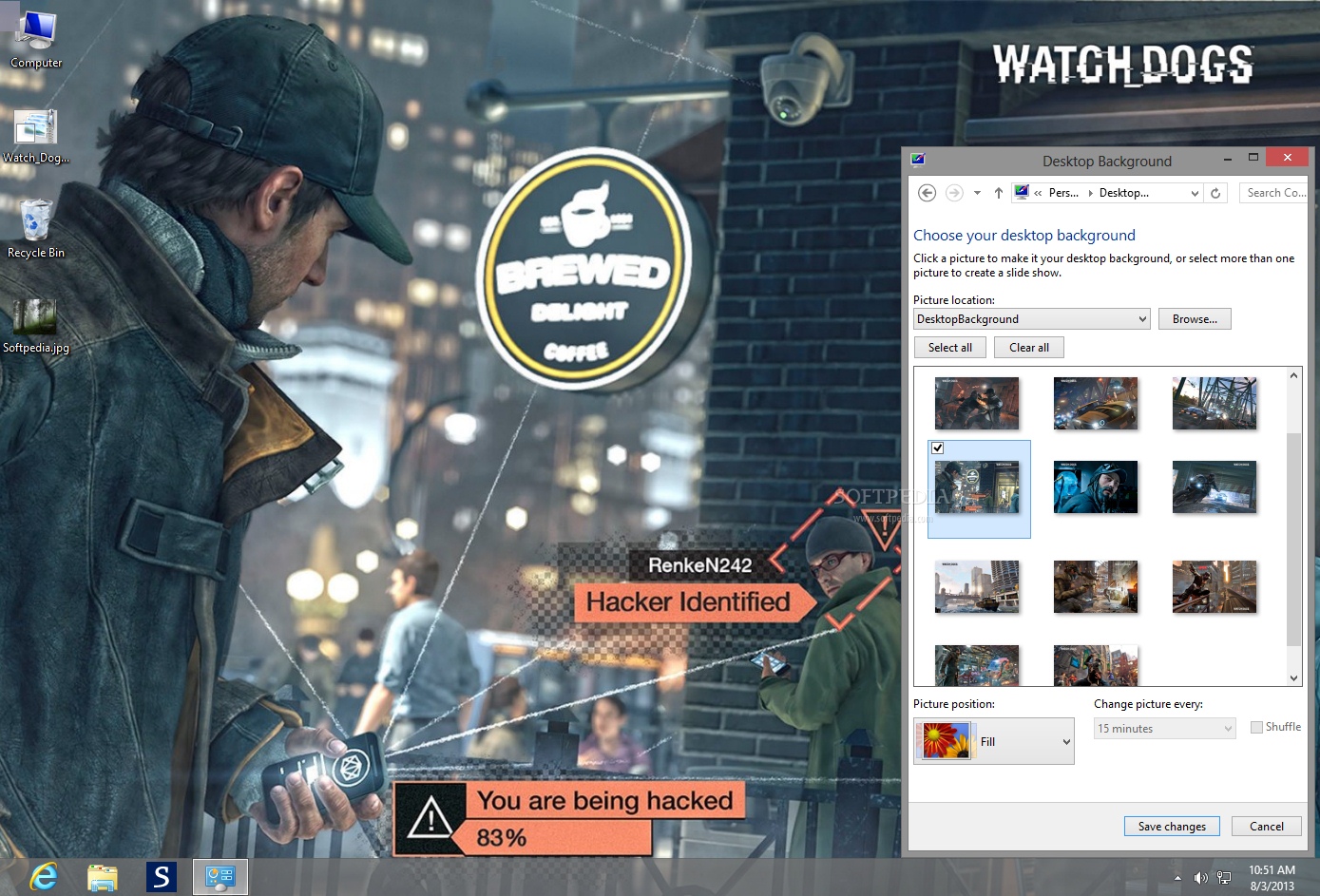The image size is (1320, 896).
Task: Click the Cancel button
Action: [1266, 827]
